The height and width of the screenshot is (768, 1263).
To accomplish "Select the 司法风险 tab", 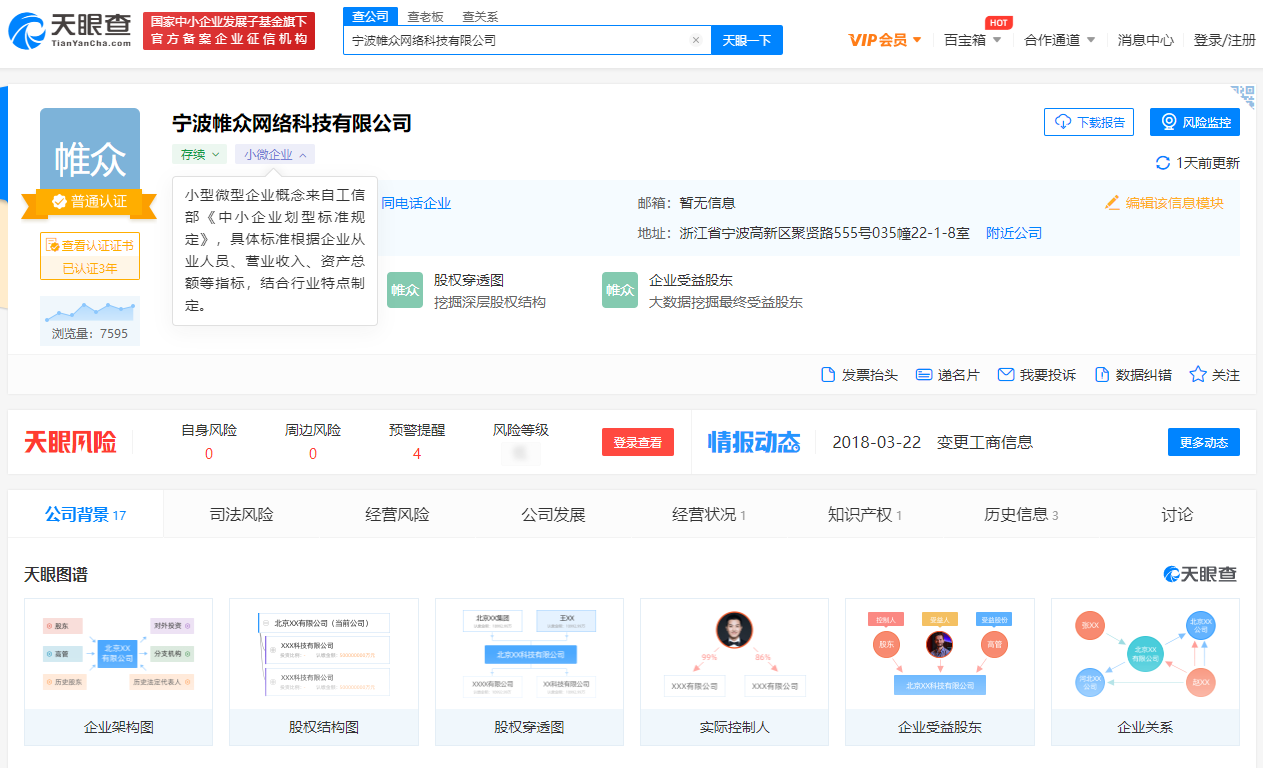I will point(241,515).
